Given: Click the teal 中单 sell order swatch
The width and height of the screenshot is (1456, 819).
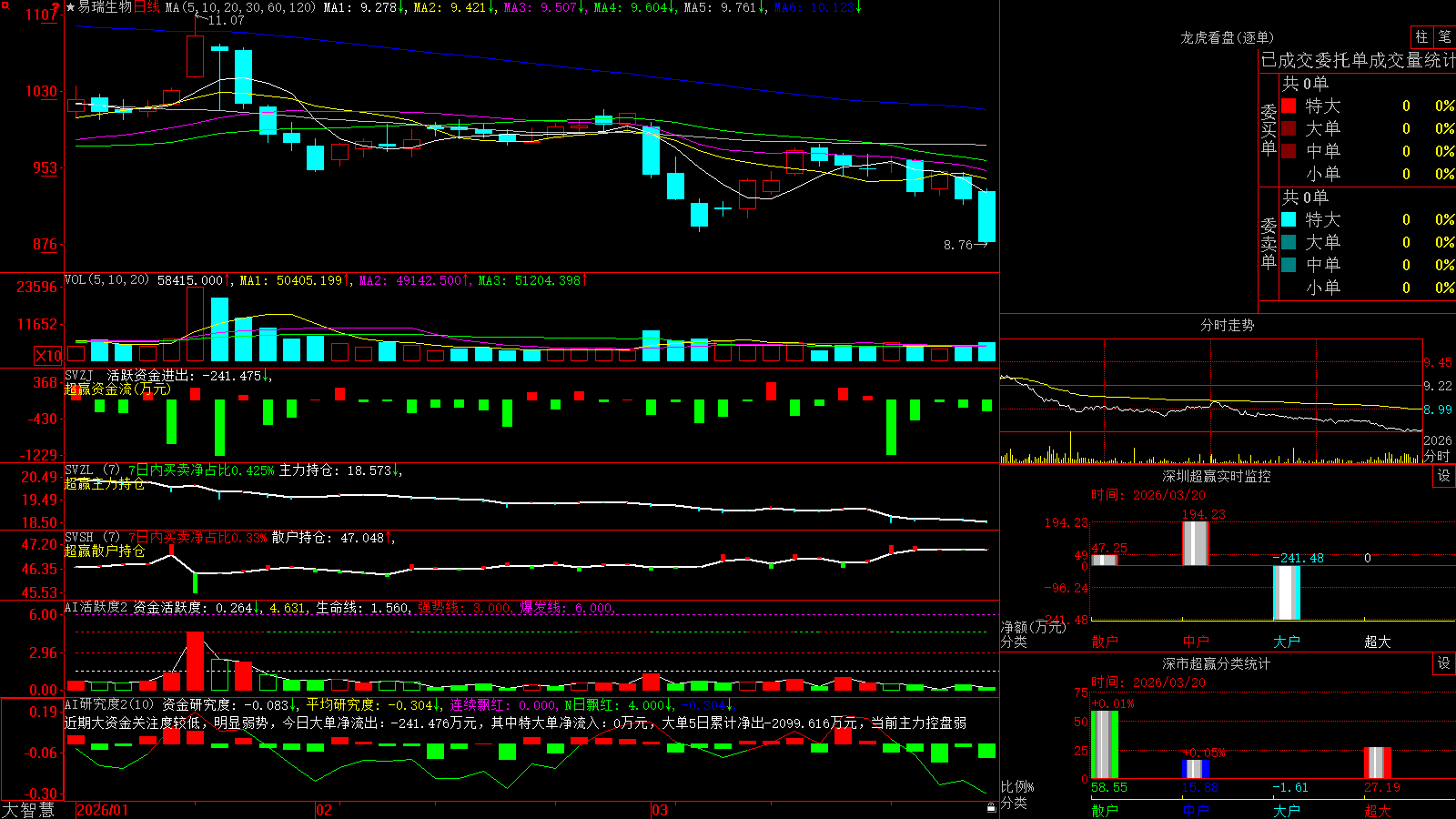Looking at the screenshot, I should pyautogui.click(x=1289, y=265).
